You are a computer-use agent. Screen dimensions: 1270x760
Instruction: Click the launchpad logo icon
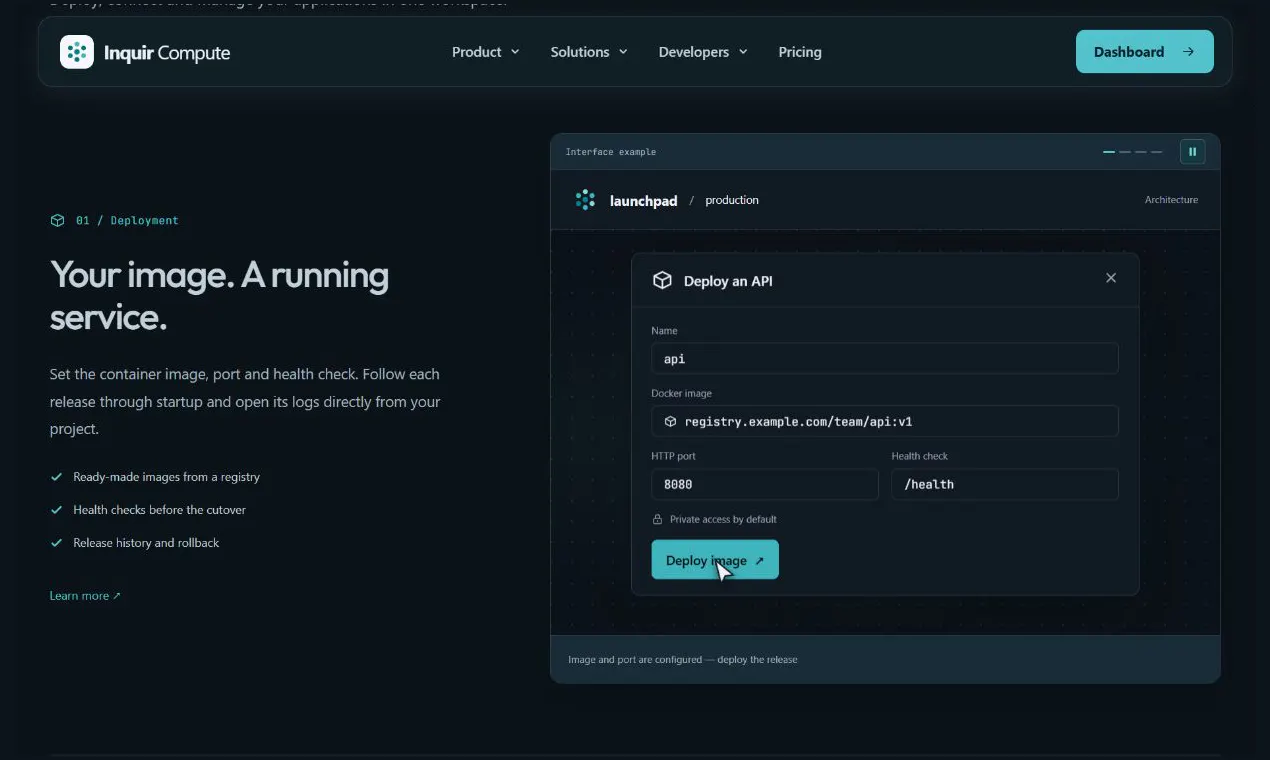point(585,200)
